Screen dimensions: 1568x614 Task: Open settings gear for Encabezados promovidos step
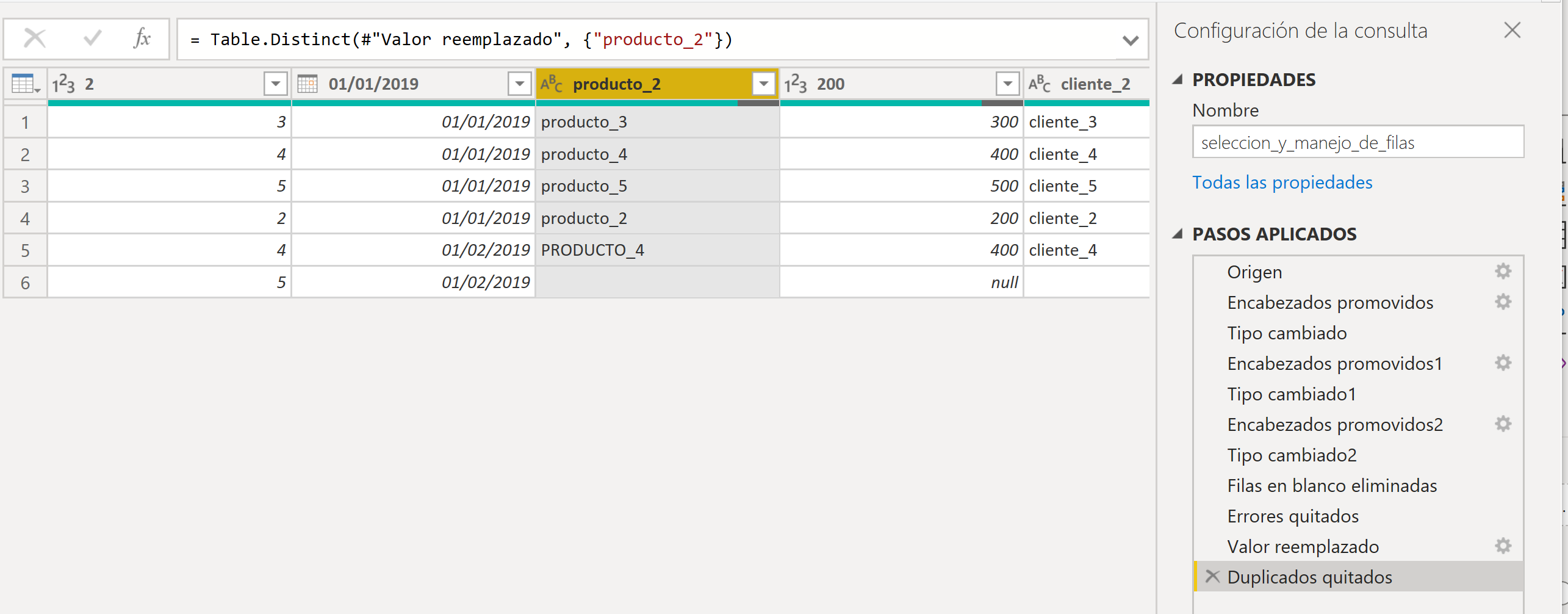[1503, 302]
